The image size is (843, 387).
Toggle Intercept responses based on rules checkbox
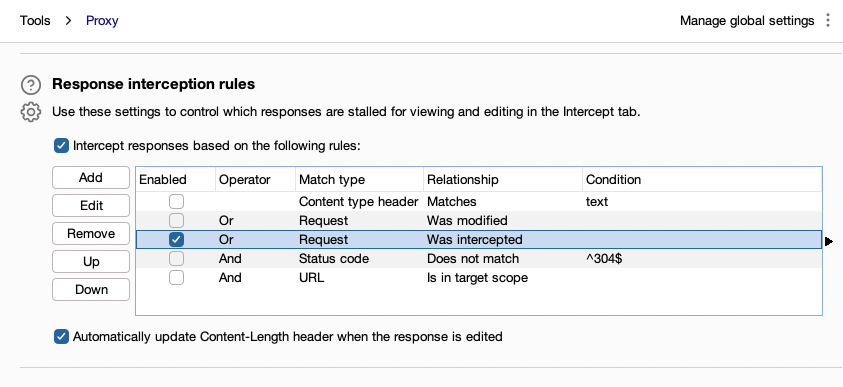61,146
